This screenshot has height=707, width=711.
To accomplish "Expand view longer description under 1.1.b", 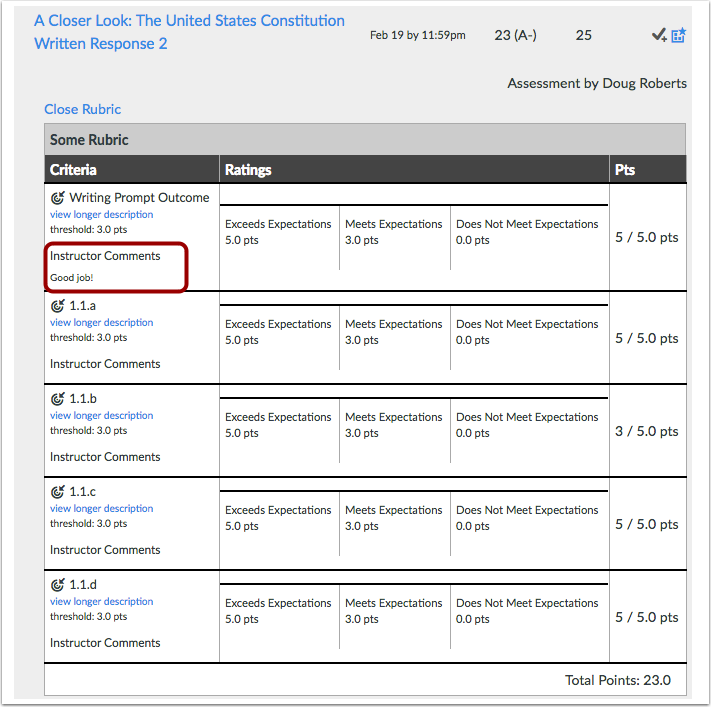I will click(x=102, y=415).
